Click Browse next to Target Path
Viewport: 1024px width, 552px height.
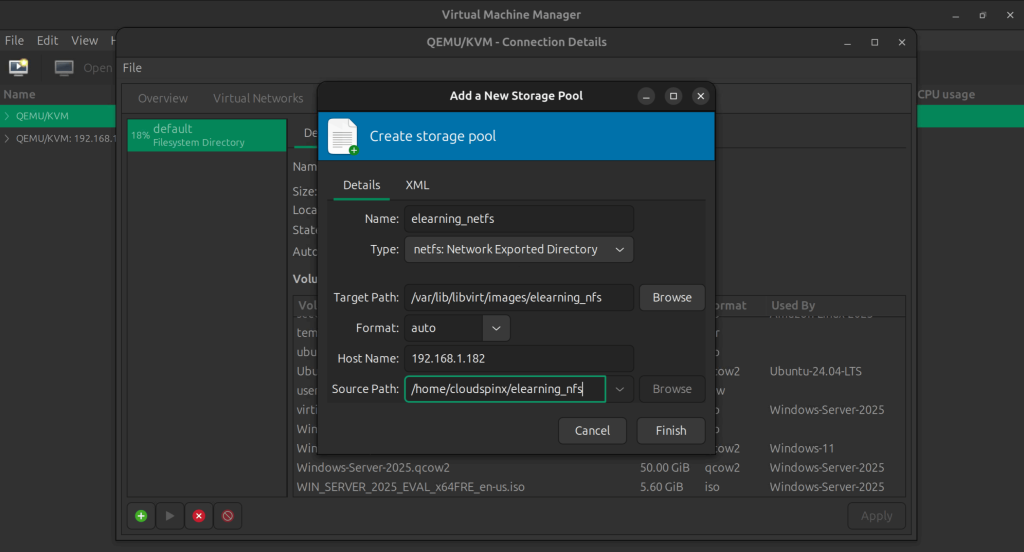672,298
